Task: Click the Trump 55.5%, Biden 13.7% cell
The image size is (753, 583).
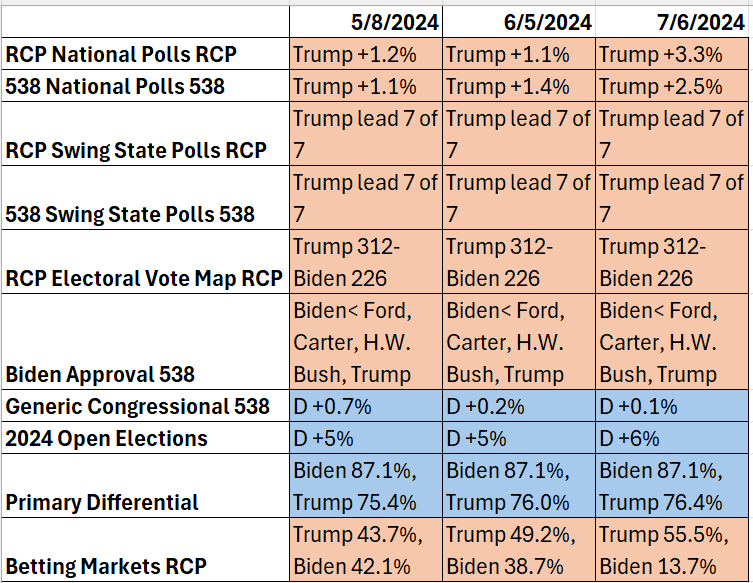Action: (672, 550)
